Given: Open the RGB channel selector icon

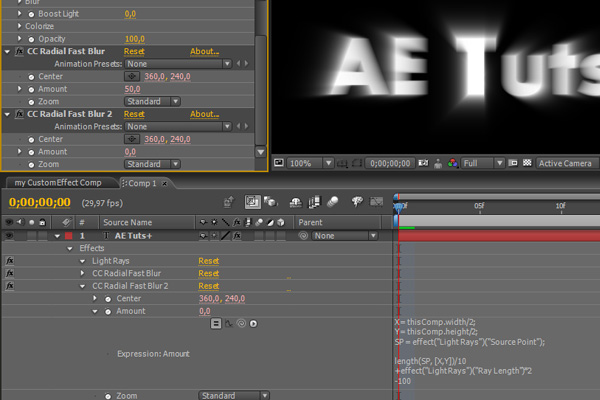Looking at the screenshot, I should (x=452, y=163).
